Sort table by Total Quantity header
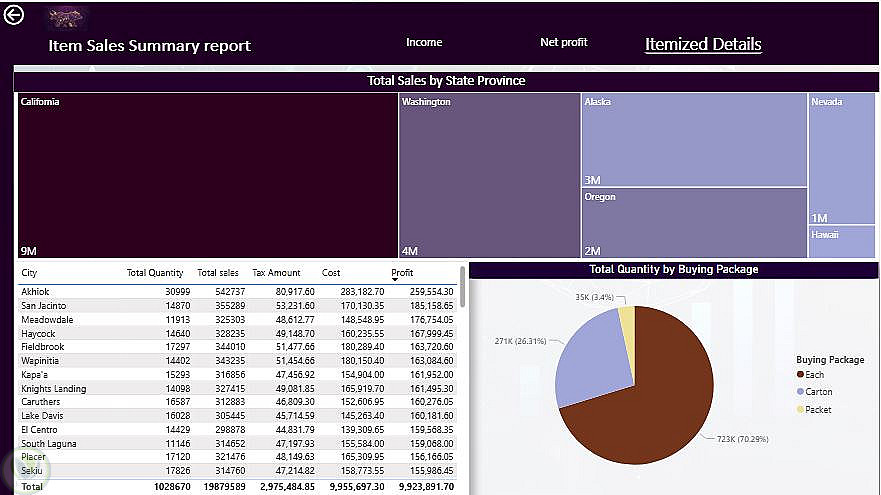This screenshot has width=881, height=495. pos(155,273)
